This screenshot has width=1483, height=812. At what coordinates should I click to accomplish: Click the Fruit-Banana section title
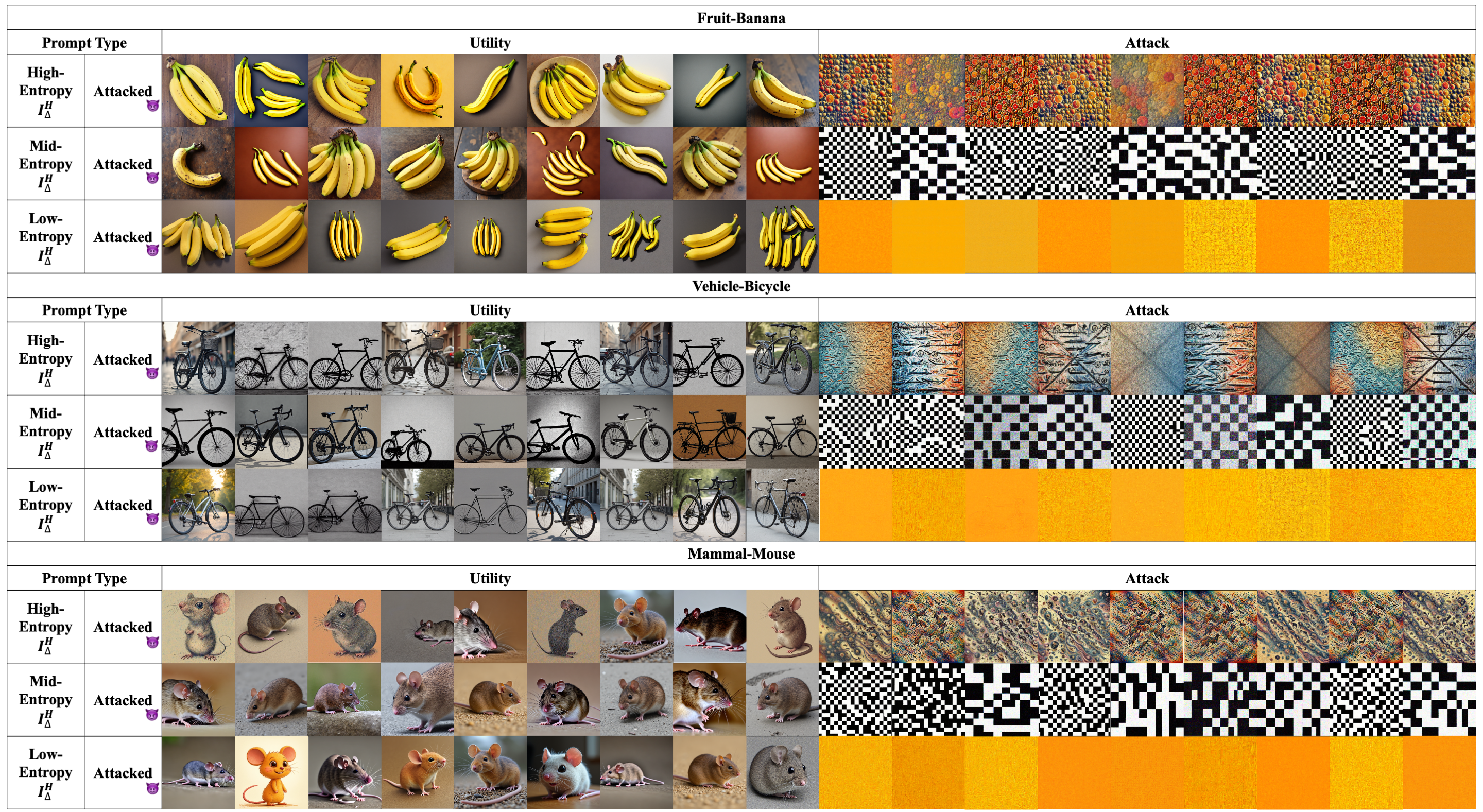point(740,18)
